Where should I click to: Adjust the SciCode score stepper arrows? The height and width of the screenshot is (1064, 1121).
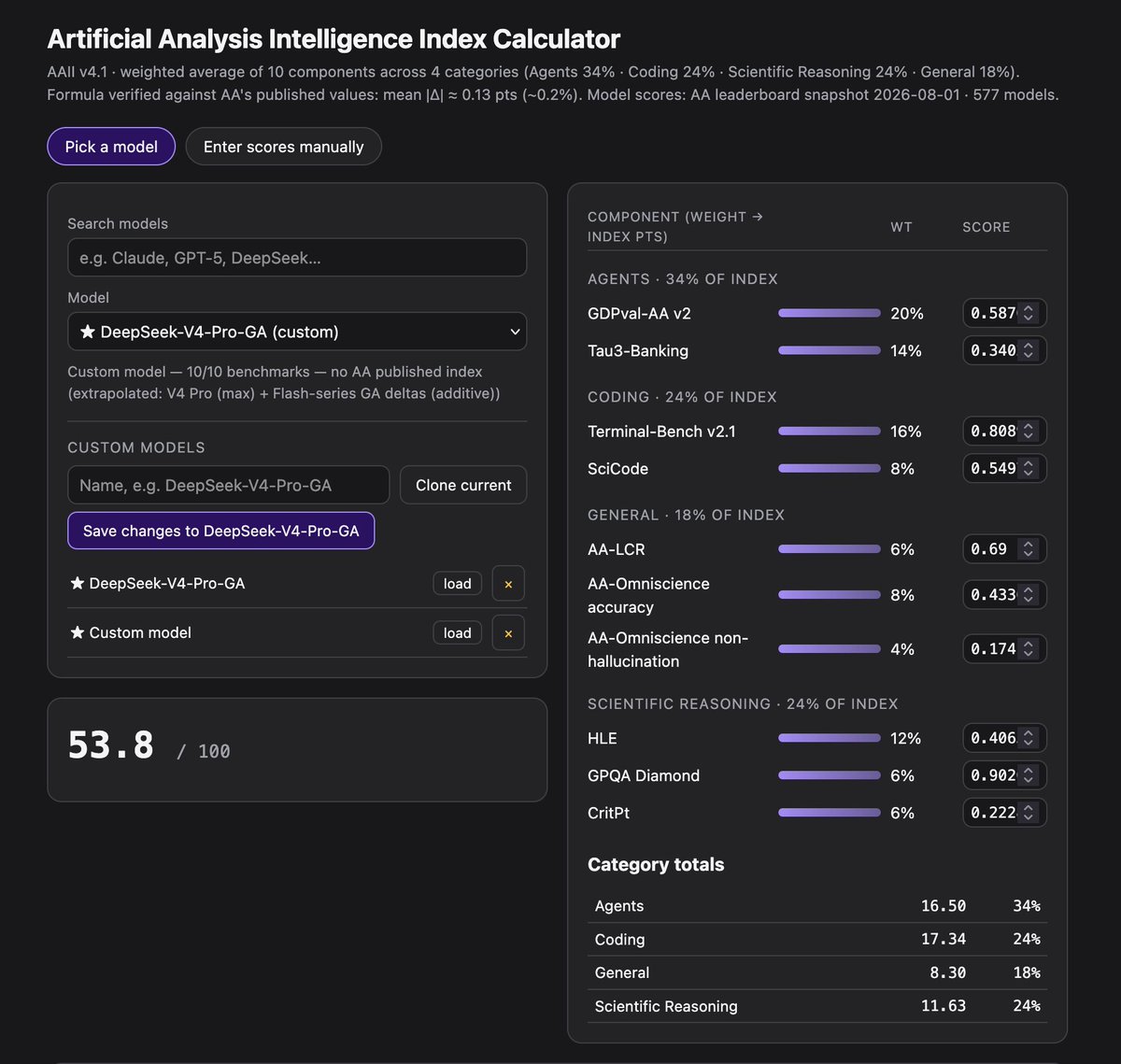click(1029, 468)
